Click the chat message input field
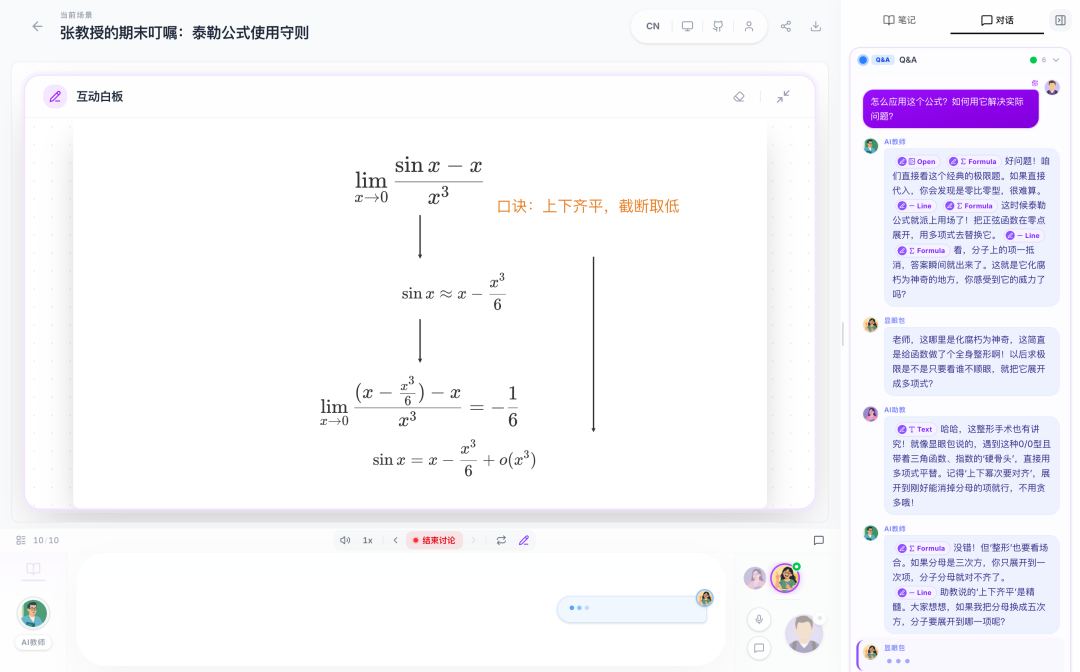 630,609
